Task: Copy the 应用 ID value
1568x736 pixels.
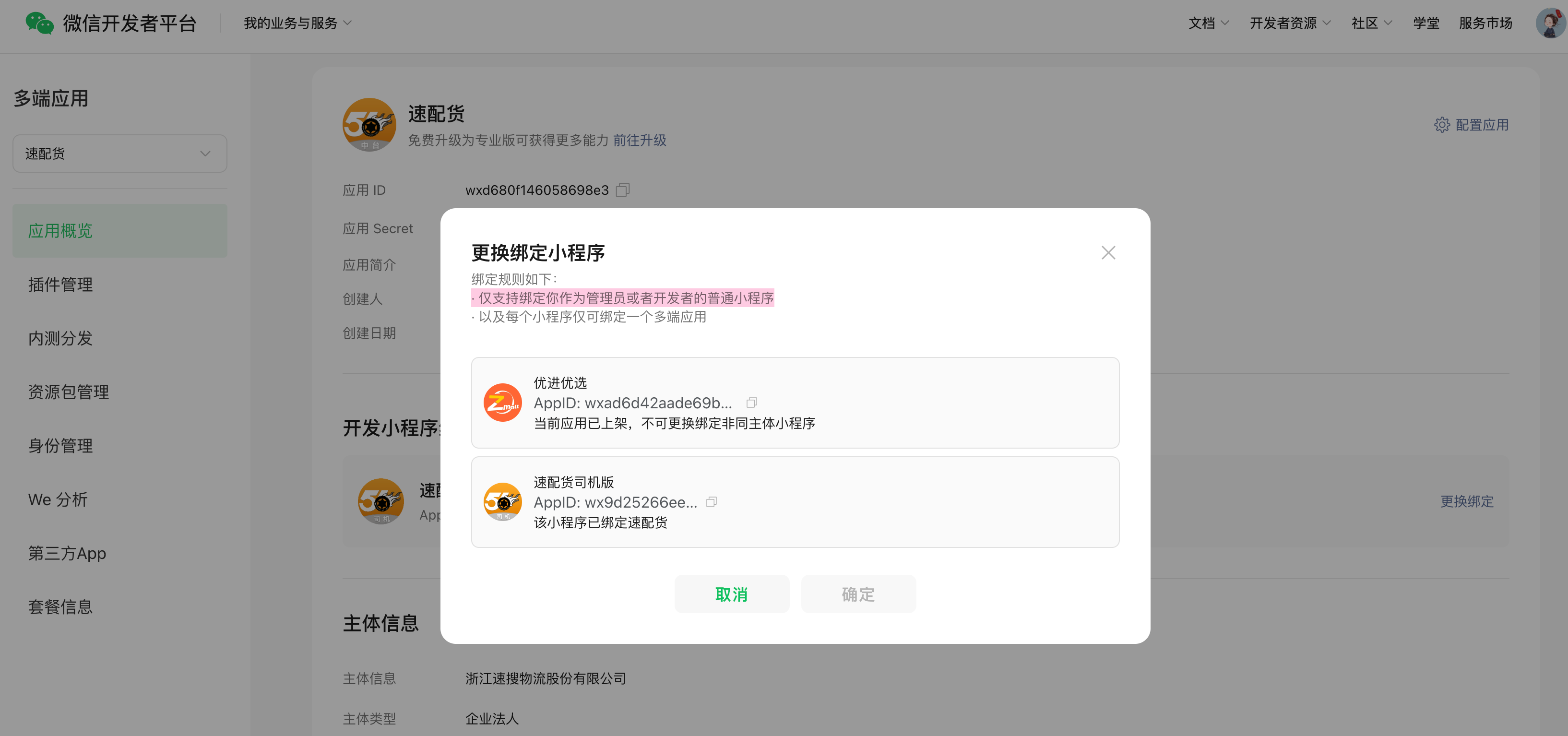Action: click(623, 190)
